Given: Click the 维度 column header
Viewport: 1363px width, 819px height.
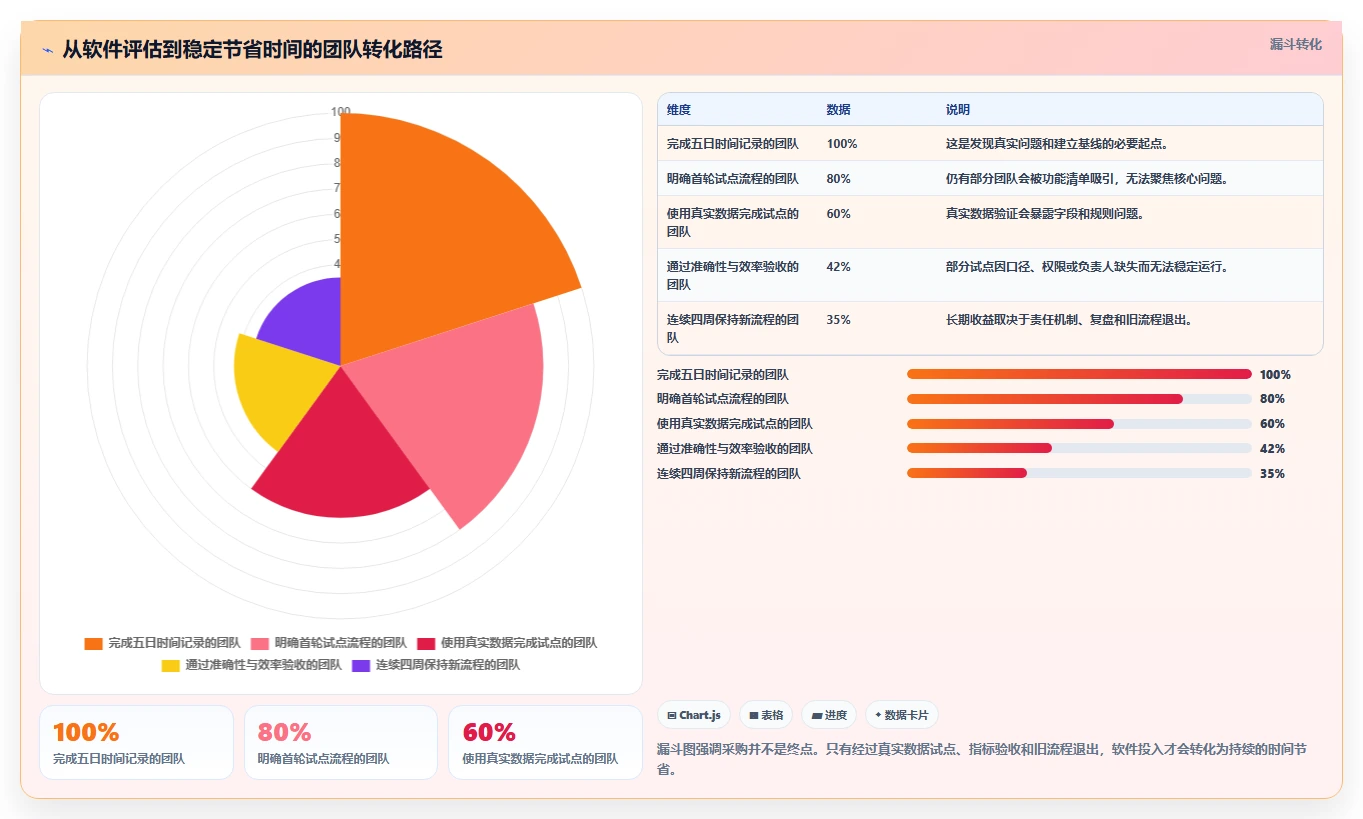Looking at the screenshot, I should (679, 110).
